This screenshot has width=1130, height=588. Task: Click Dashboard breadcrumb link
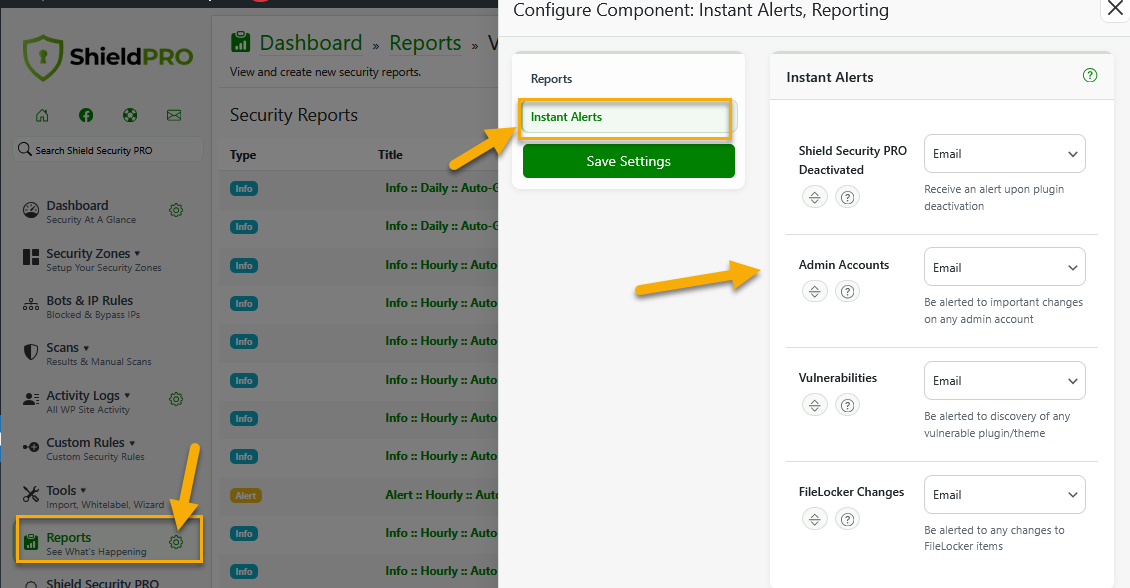pyautogui.click(x=311, y=43)
